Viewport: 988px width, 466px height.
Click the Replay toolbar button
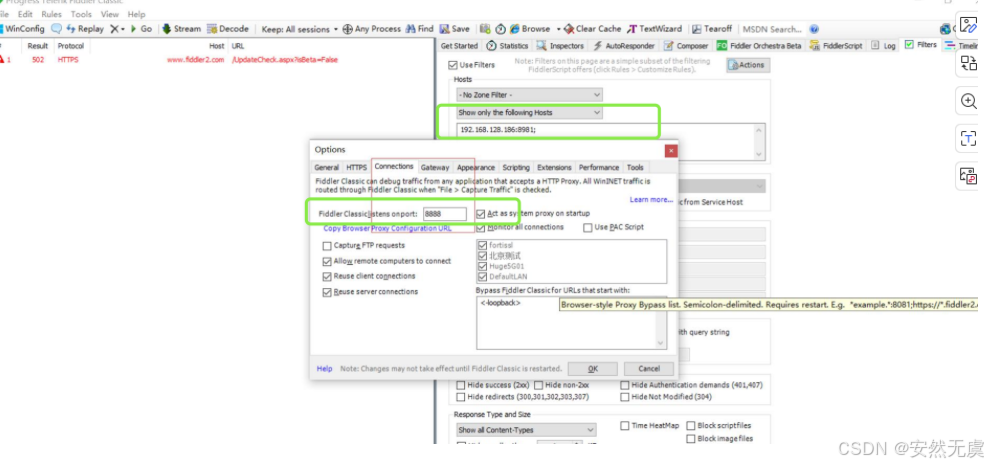[85, 29]
